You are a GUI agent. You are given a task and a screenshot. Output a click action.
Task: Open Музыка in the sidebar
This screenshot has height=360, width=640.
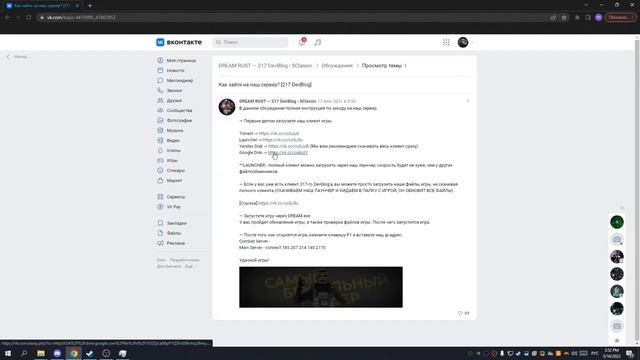[175, 130]
